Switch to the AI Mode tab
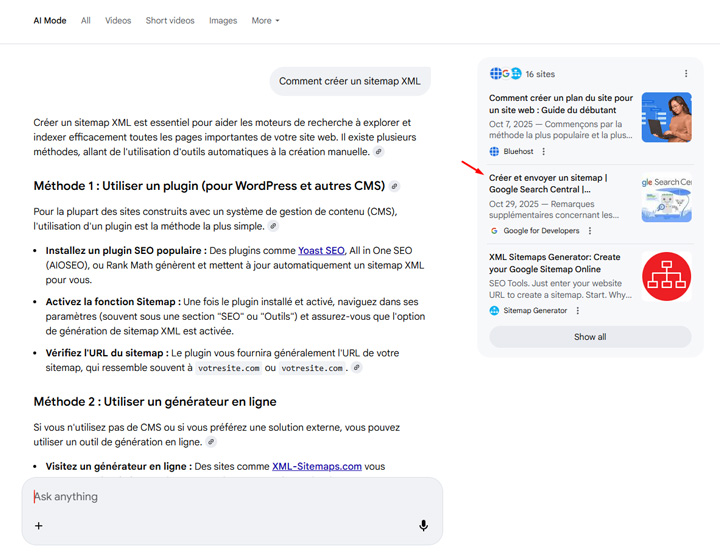The height and width of the screenshot is (556, 720). coord(51,20)
